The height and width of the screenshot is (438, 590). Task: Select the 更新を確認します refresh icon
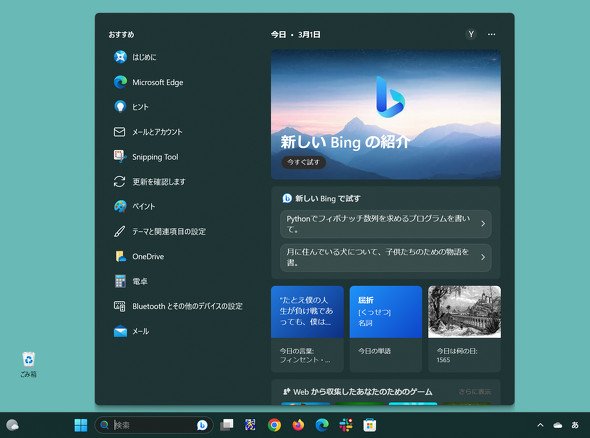120,181
